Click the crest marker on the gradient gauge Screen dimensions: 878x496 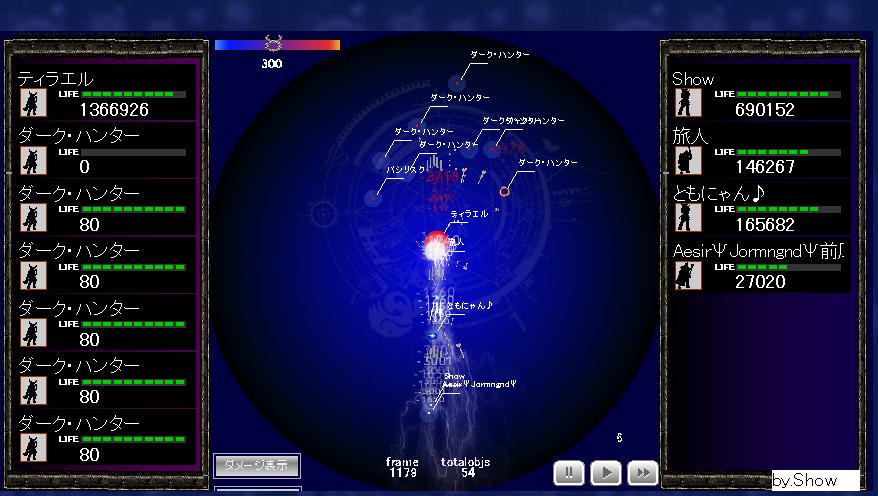[x=273, y=44]
